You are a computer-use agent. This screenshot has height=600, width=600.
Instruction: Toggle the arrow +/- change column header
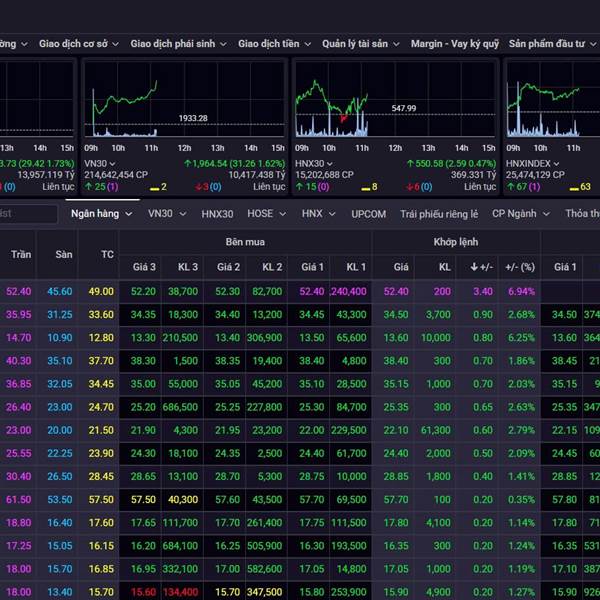click(x=480, y=267)
